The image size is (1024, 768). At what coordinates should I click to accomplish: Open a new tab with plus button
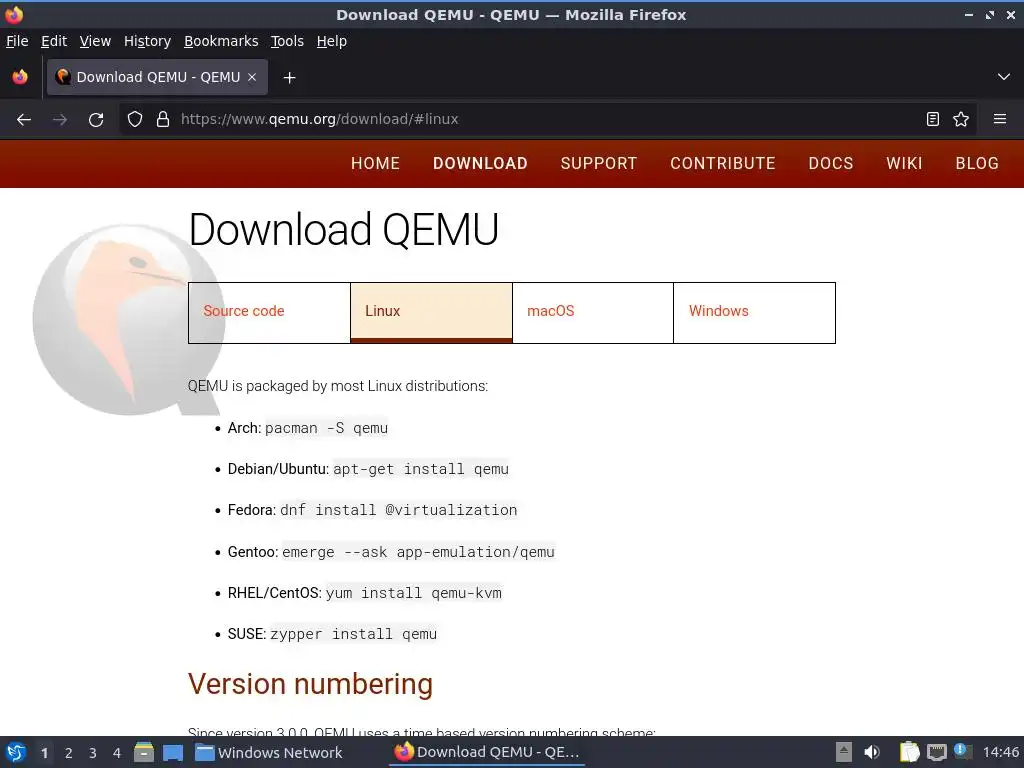click(x=289, y=78)
